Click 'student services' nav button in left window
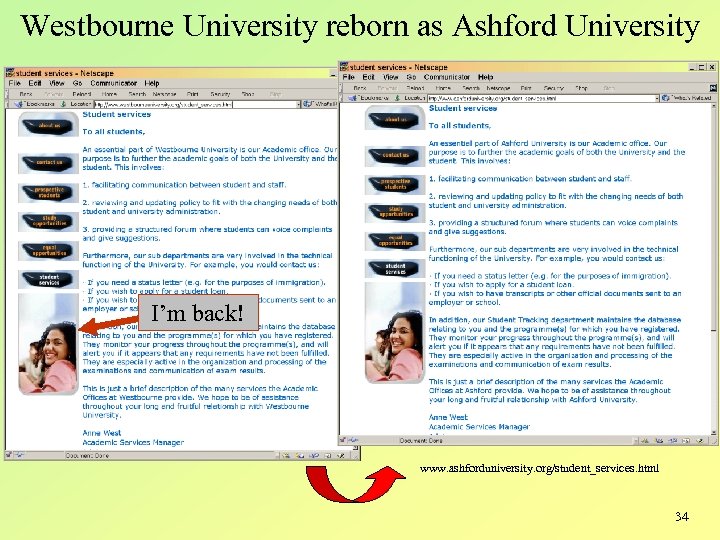720x540 pixels. point(49,279)
